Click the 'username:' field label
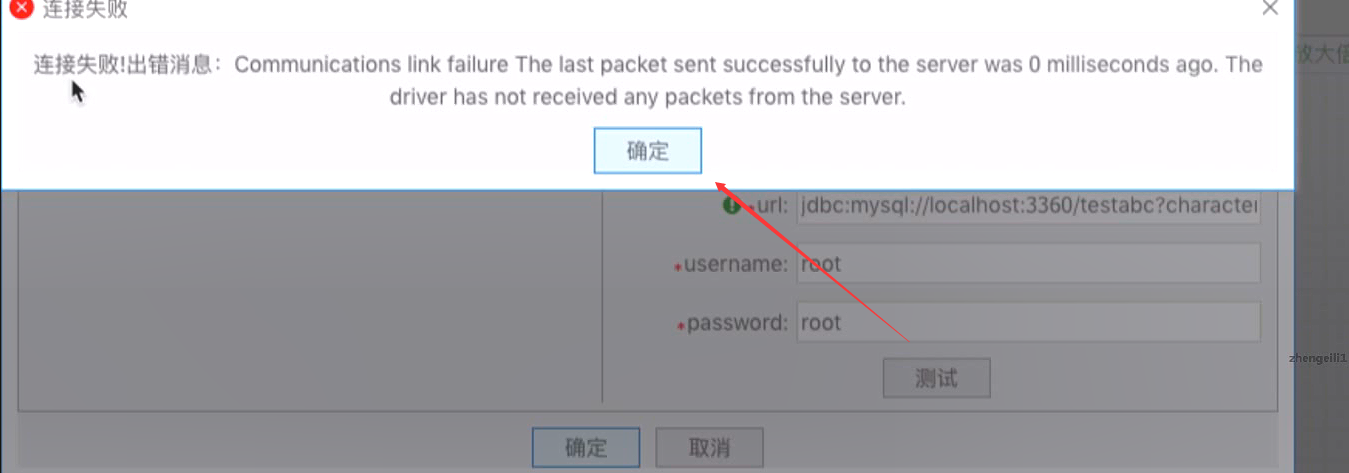1349x473 pixels. point(737,265)
